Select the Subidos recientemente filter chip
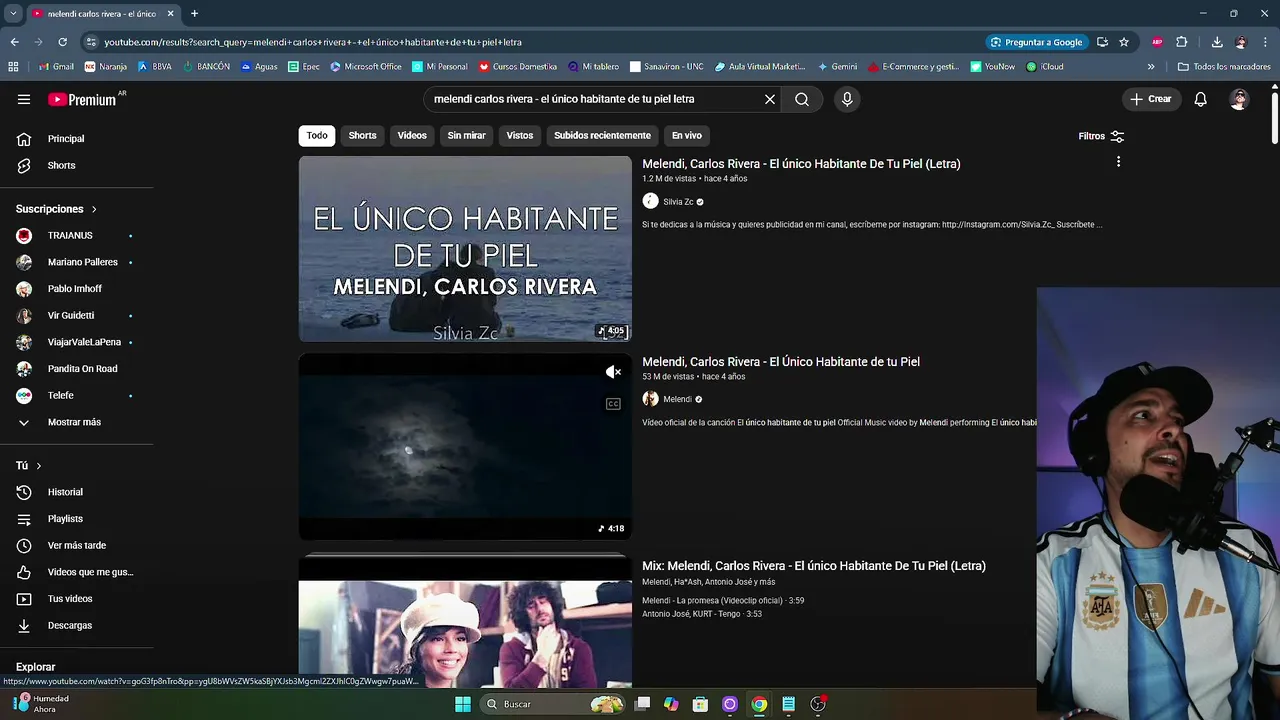1280x720 pixels. (602, 135)
